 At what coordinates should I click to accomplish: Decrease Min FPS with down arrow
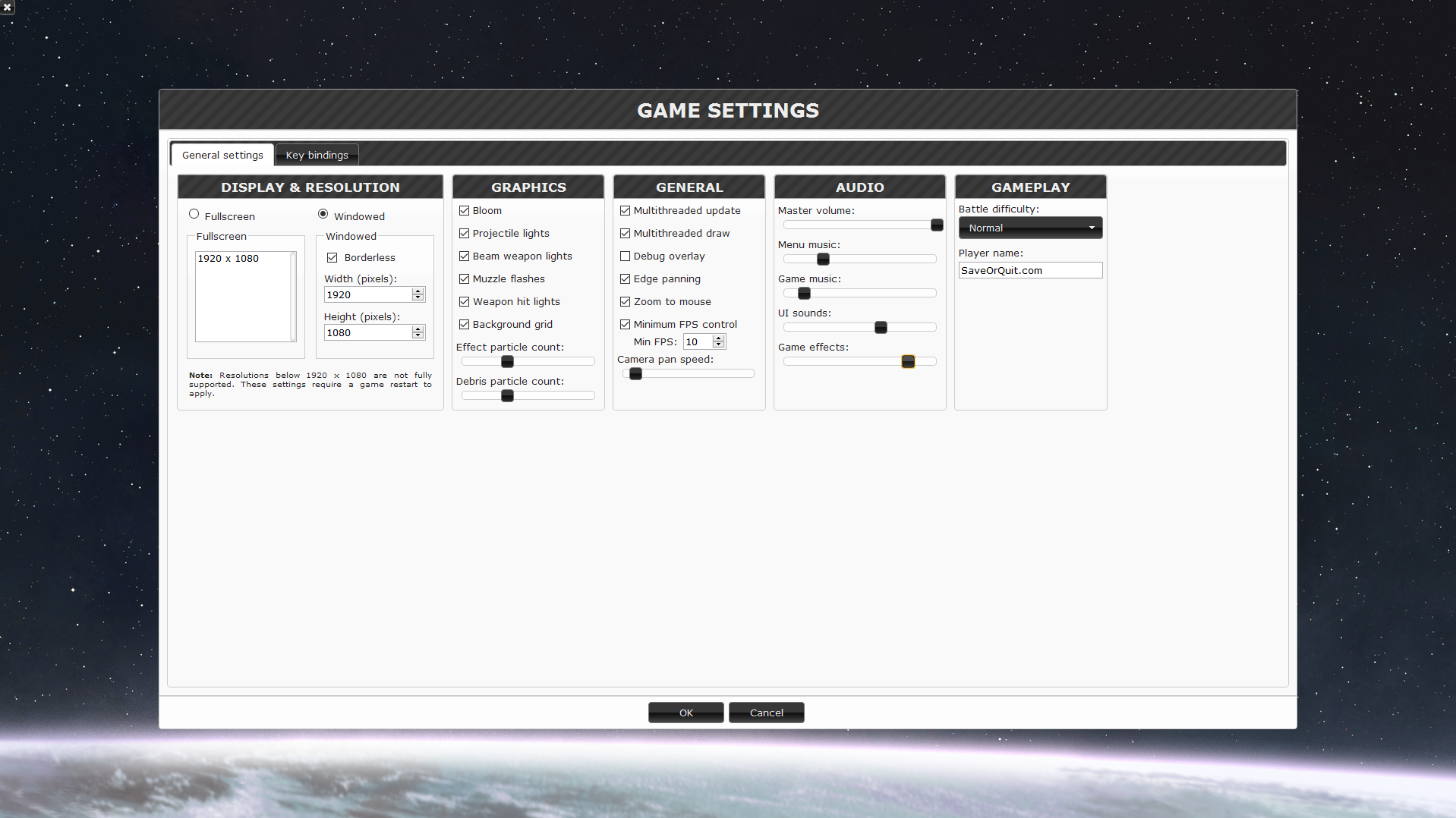point(719,345)
